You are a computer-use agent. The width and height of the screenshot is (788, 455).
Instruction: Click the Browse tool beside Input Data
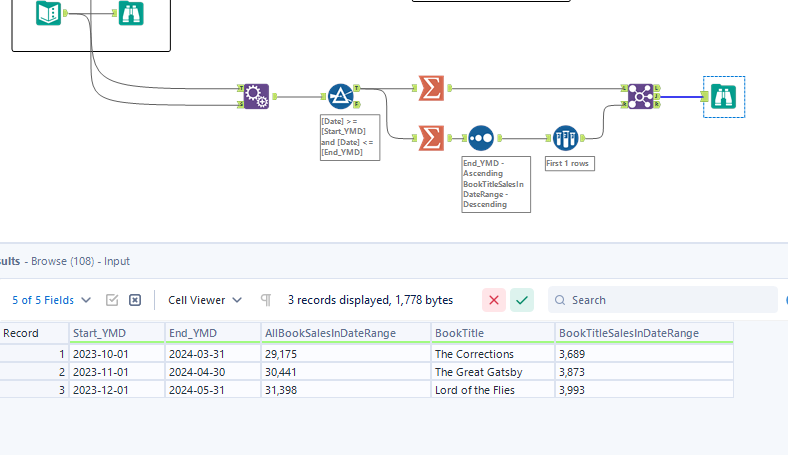(130, 14)
